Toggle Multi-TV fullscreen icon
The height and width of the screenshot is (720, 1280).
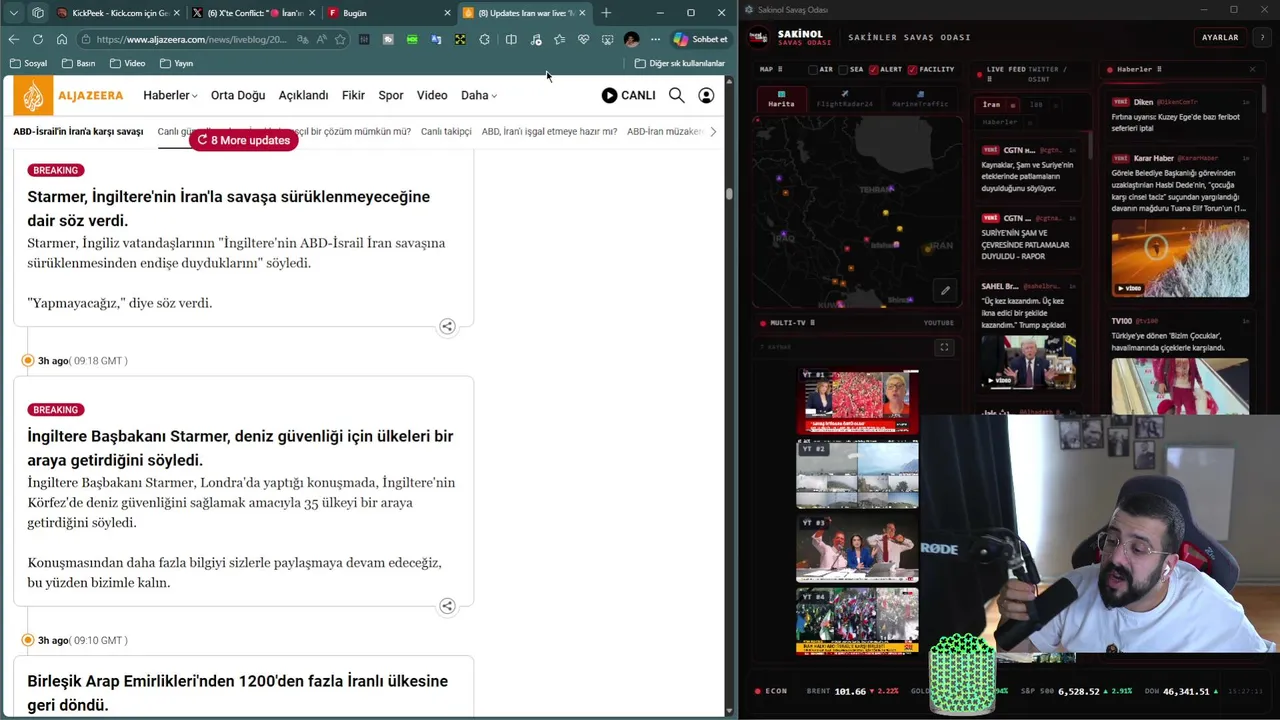coord(944,347)
